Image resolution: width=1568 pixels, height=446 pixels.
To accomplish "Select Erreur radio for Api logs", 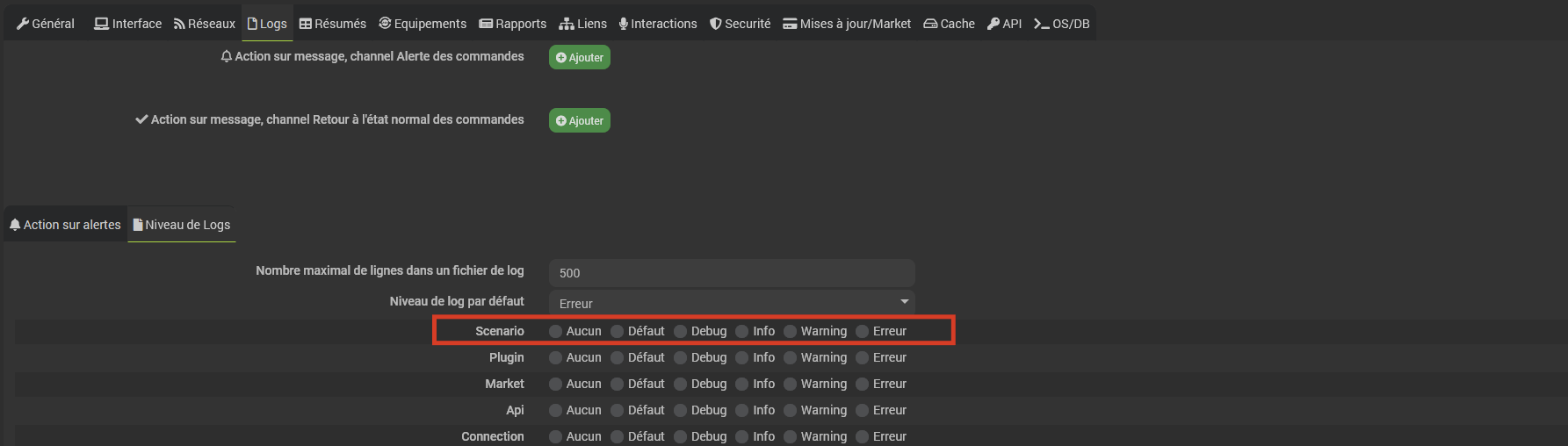I will (862, 410).
